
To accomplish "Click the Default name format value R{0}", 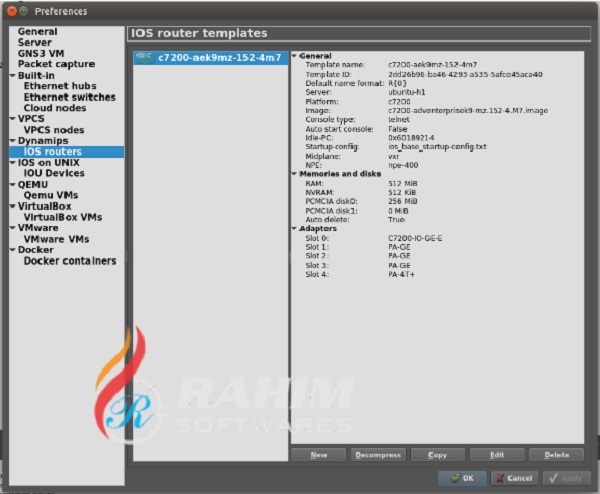I will click(397, 83).
